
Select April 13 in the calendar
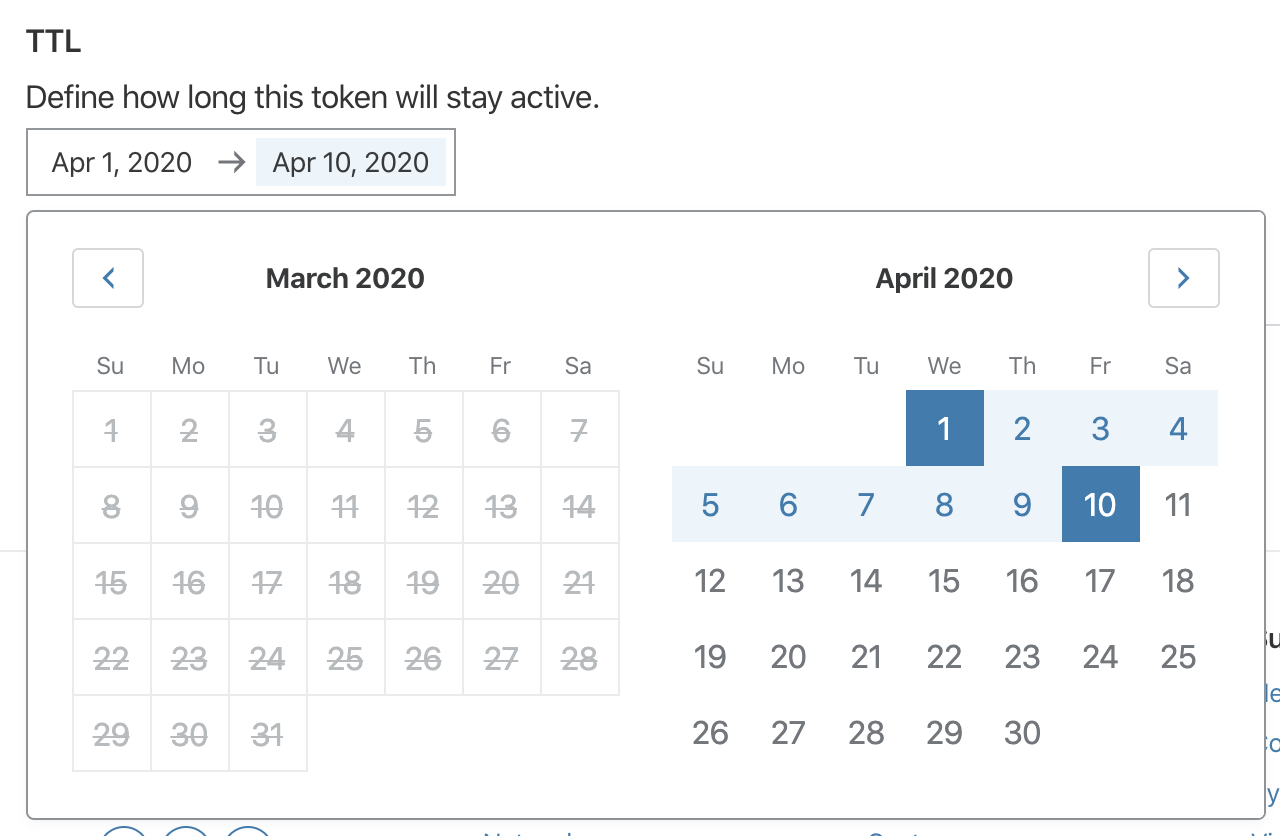click(788, 580)
